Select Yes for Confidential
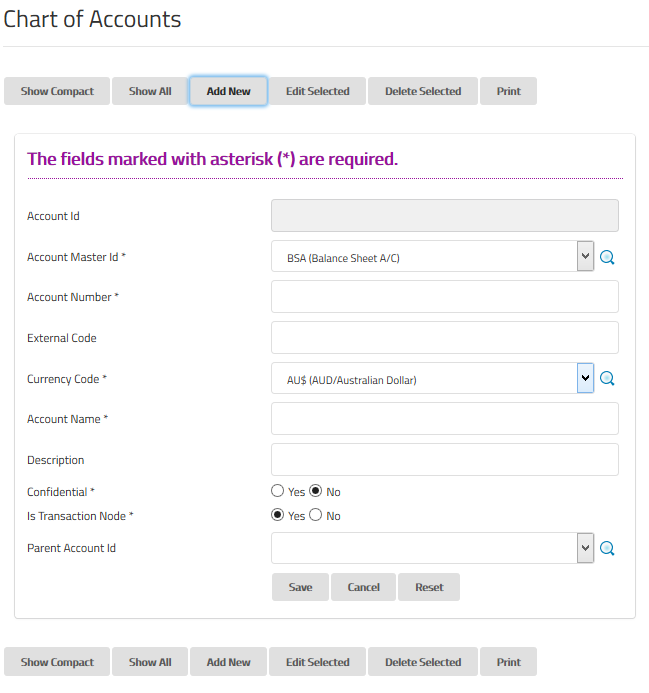Viewport: 649px width, 693px height. point(278,491)
